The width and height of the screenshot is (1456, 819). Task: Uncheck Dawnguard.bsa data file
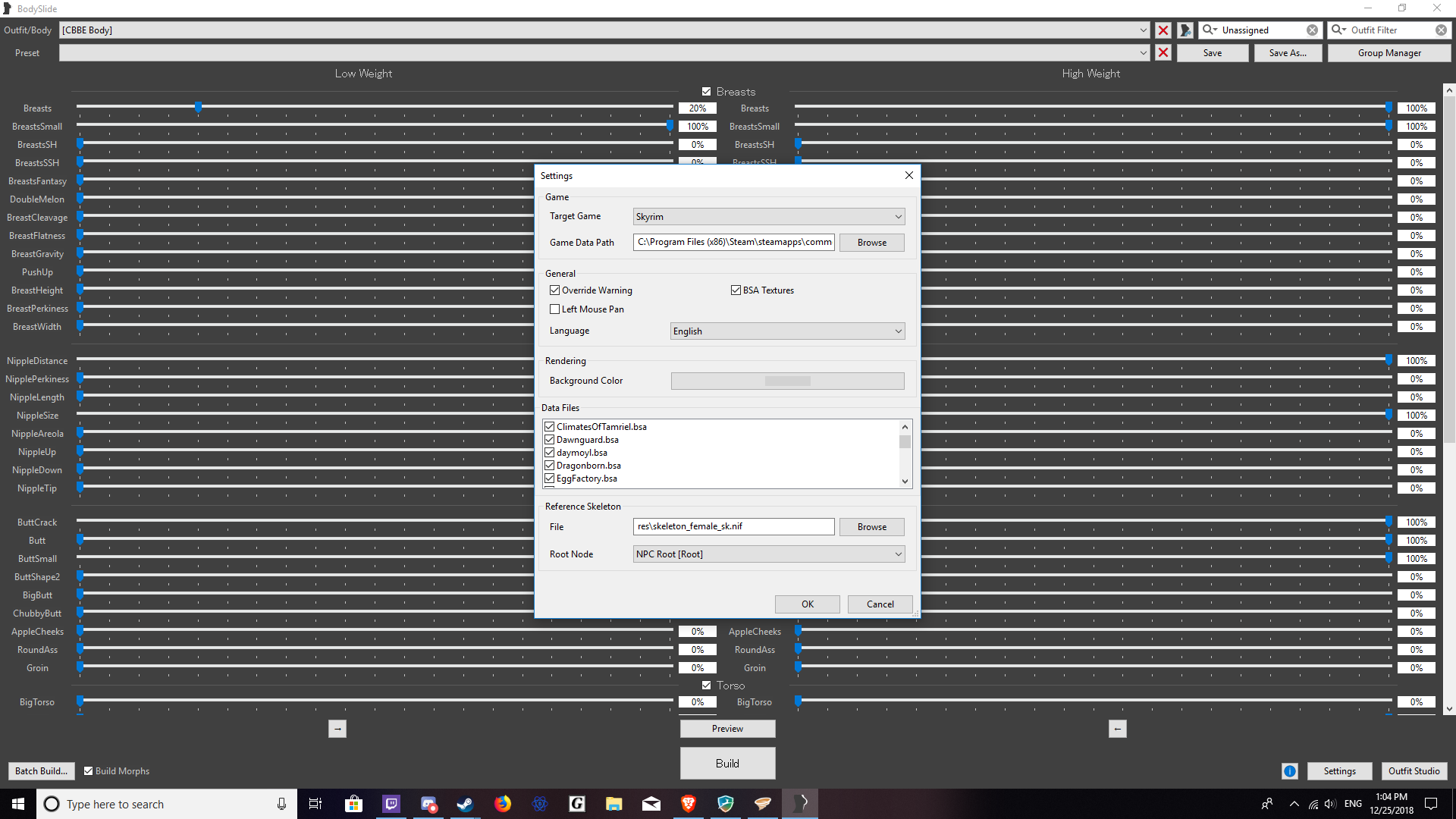pos(550,440)
